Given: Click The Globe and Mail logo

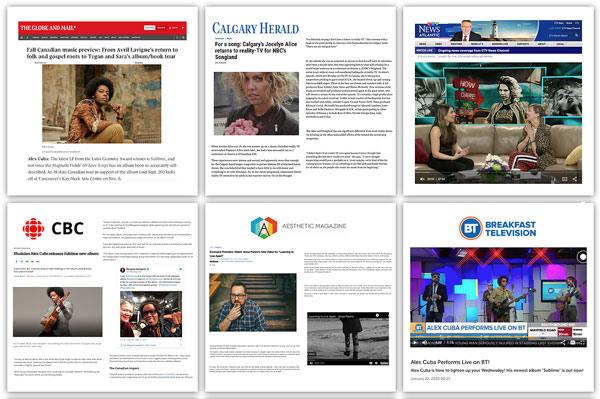Looking at the screenshot, I should (48, 28).
